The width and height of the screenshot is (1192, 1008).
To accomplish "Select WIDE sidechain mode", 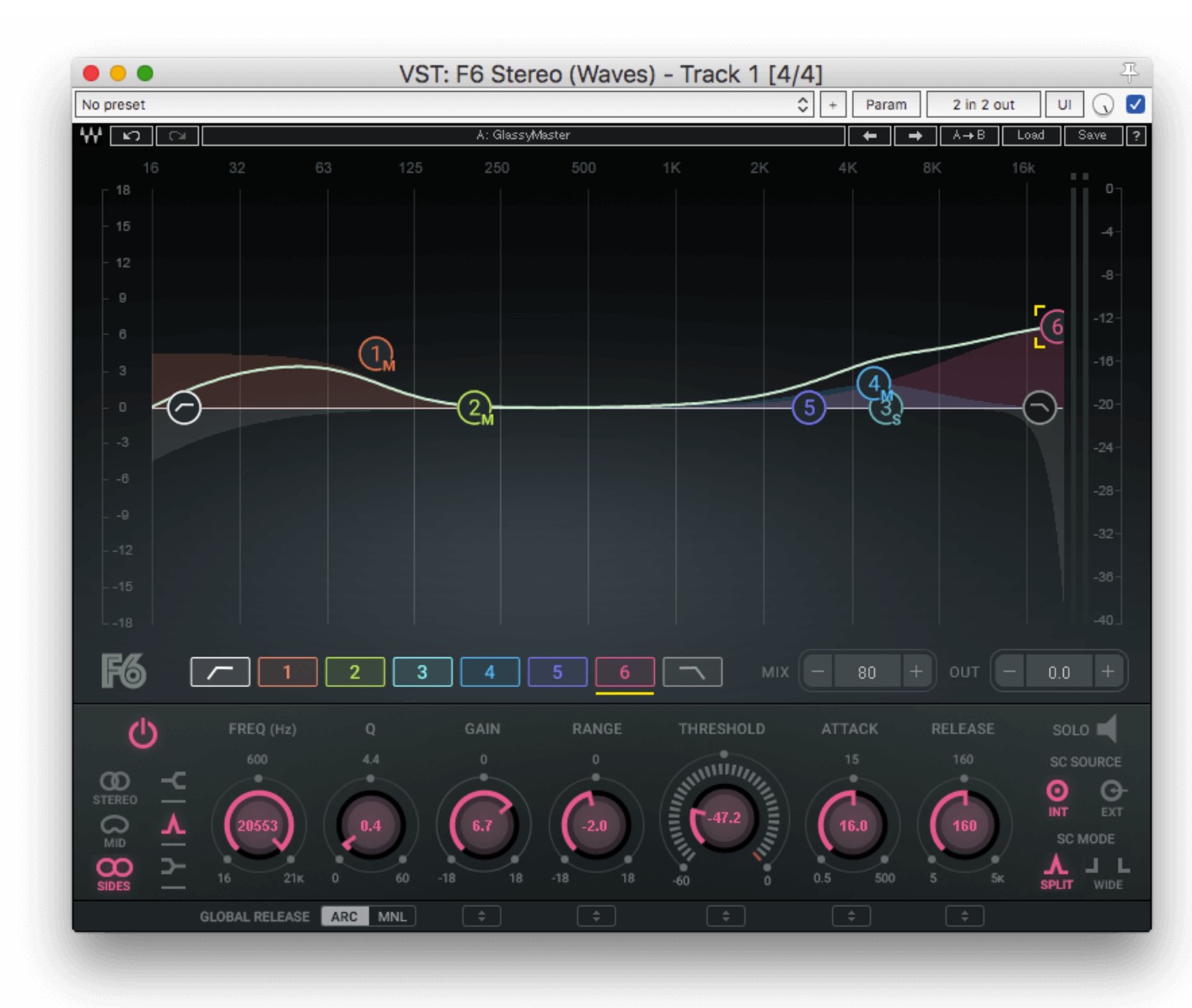I will [1109, 873].
